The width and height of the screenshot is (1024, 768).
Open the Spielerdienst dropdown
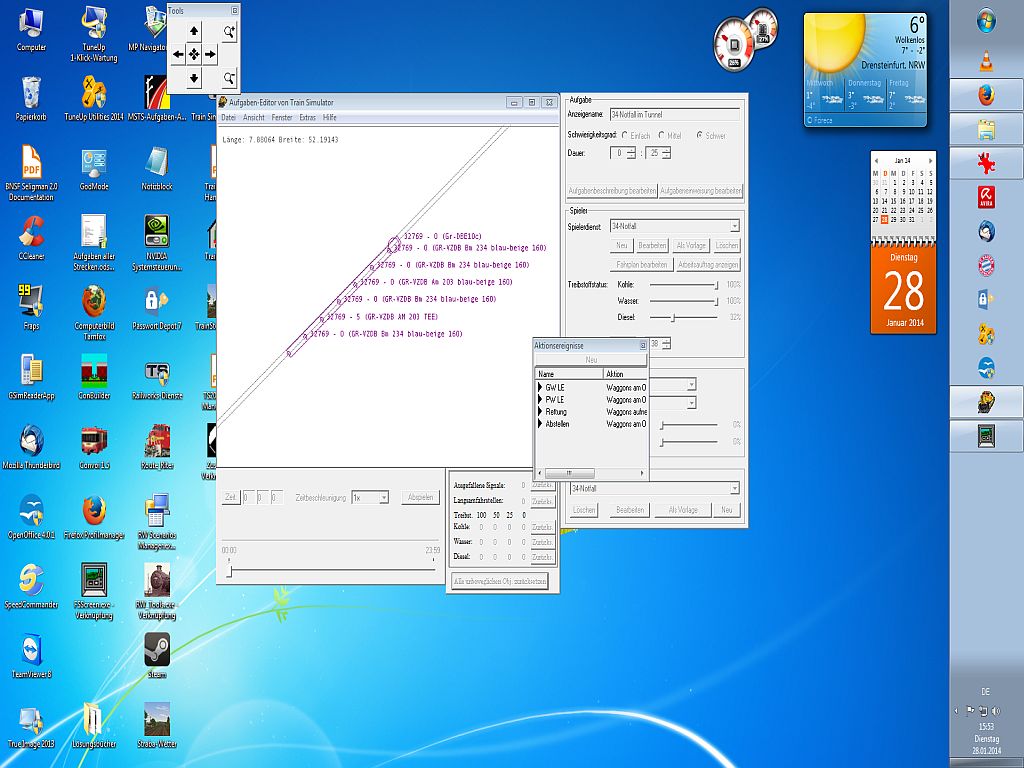(x=734, y=227)
